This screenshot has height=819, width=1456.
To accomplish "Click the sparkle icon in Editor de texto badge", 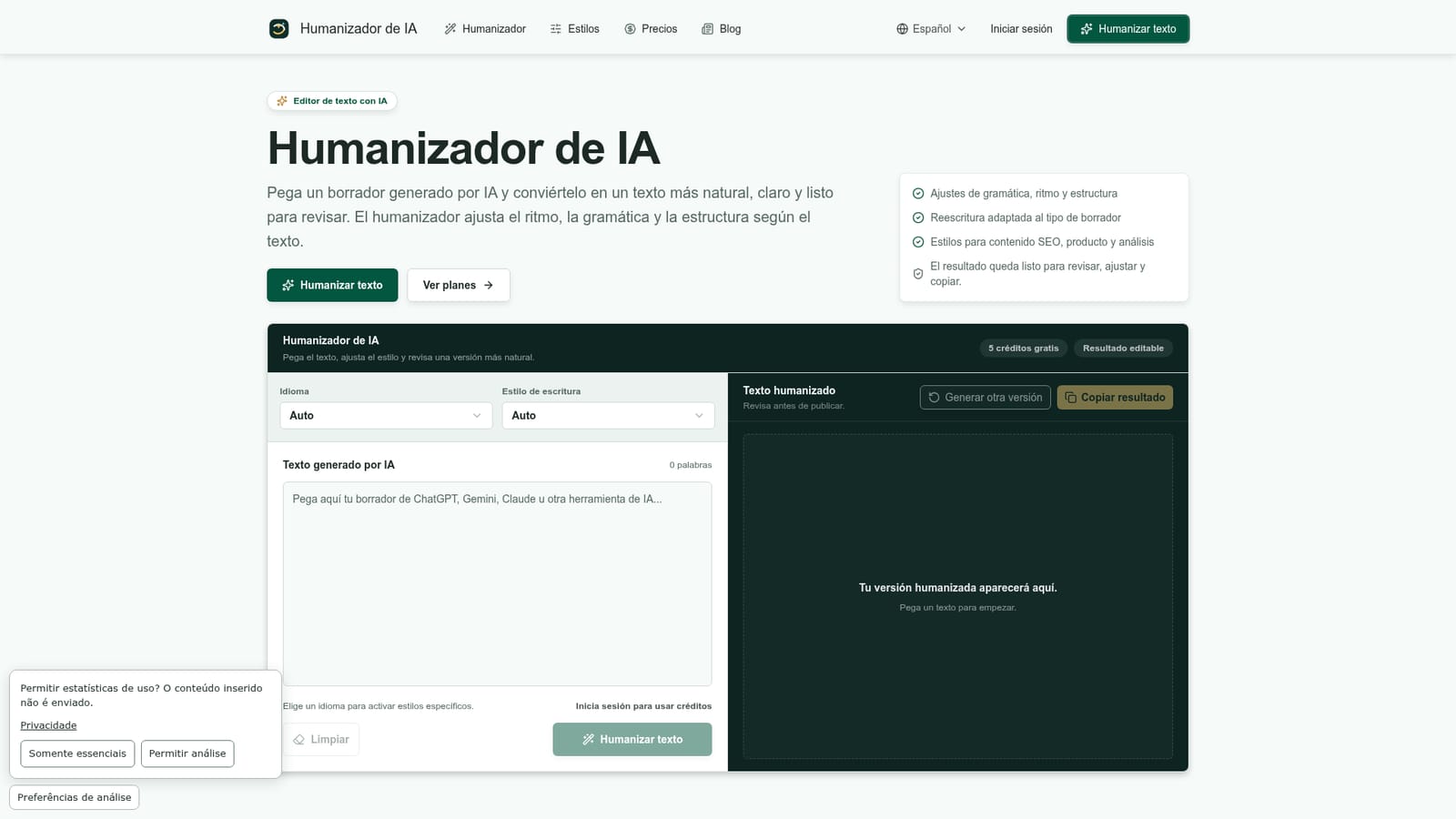I will coord(282,101).
